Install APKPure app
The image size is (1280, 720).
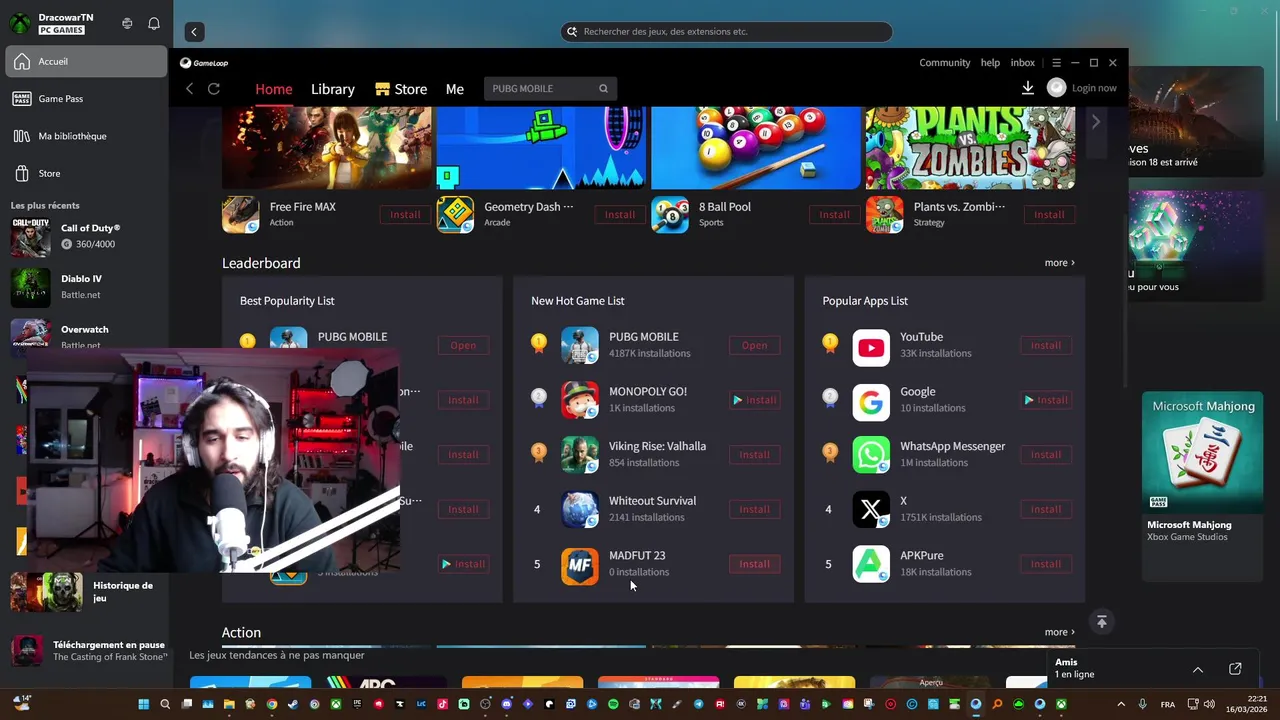click(x=1046, y=564)
